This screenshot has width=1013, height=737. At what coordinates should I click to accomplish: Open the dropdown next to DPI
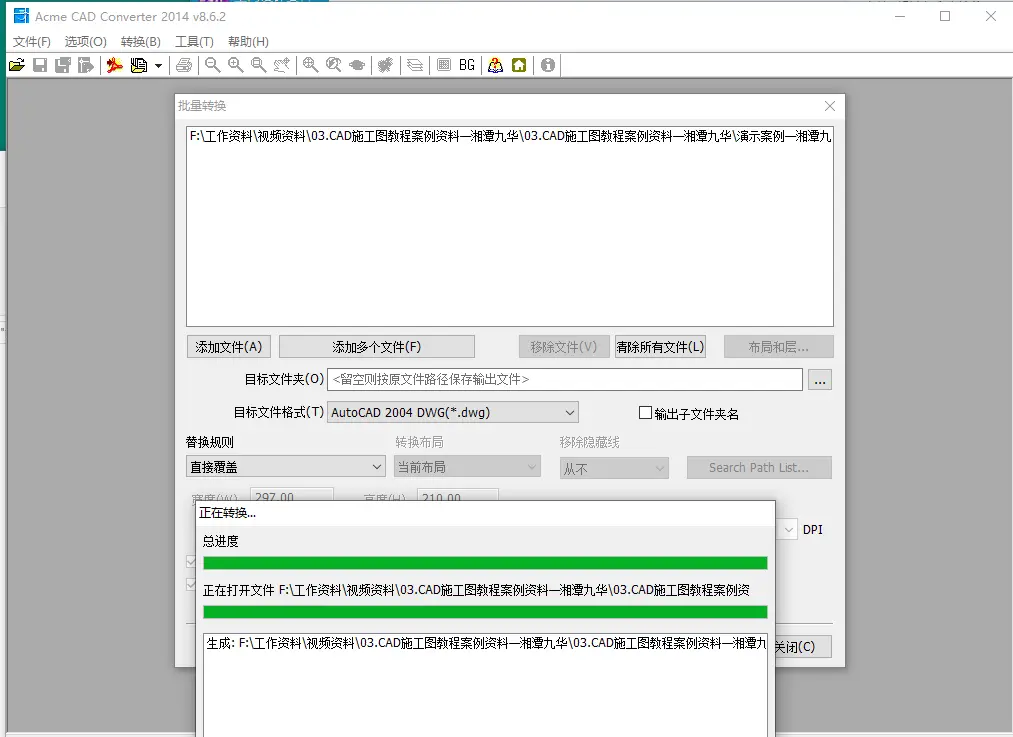(787, 530)
